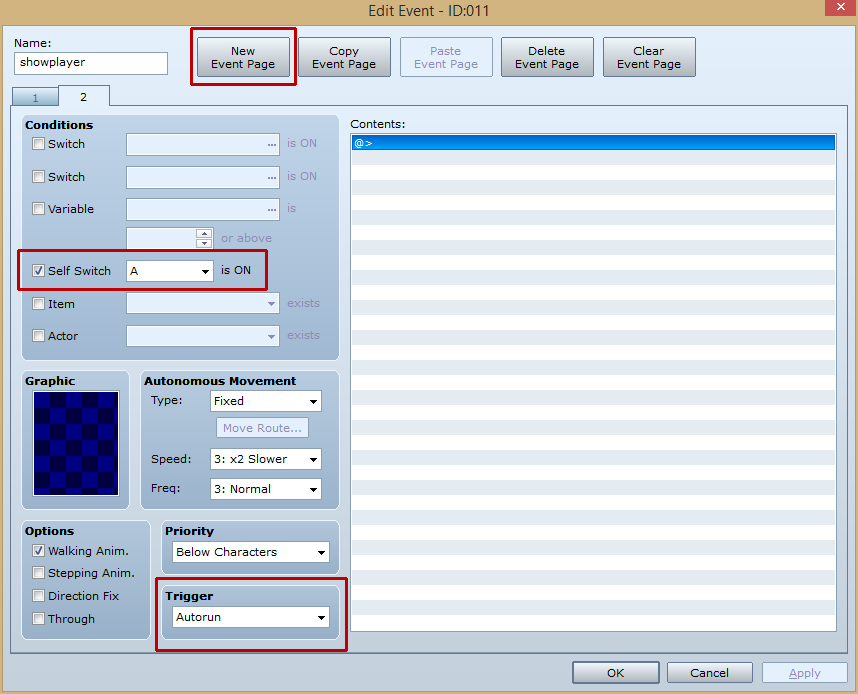Open the Actor condition dropdown
The width and height of the screenshot is (858, 694).
point(202,336)
